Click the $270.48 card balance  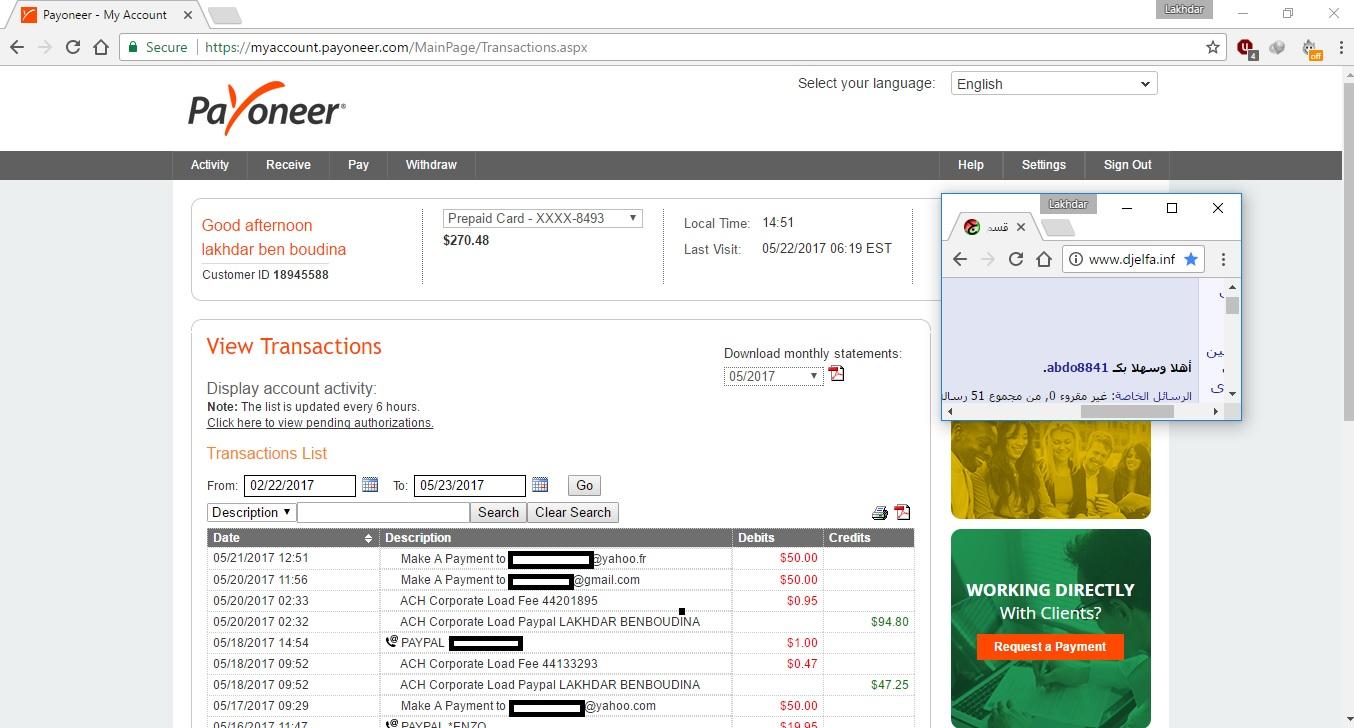(466, 240)
